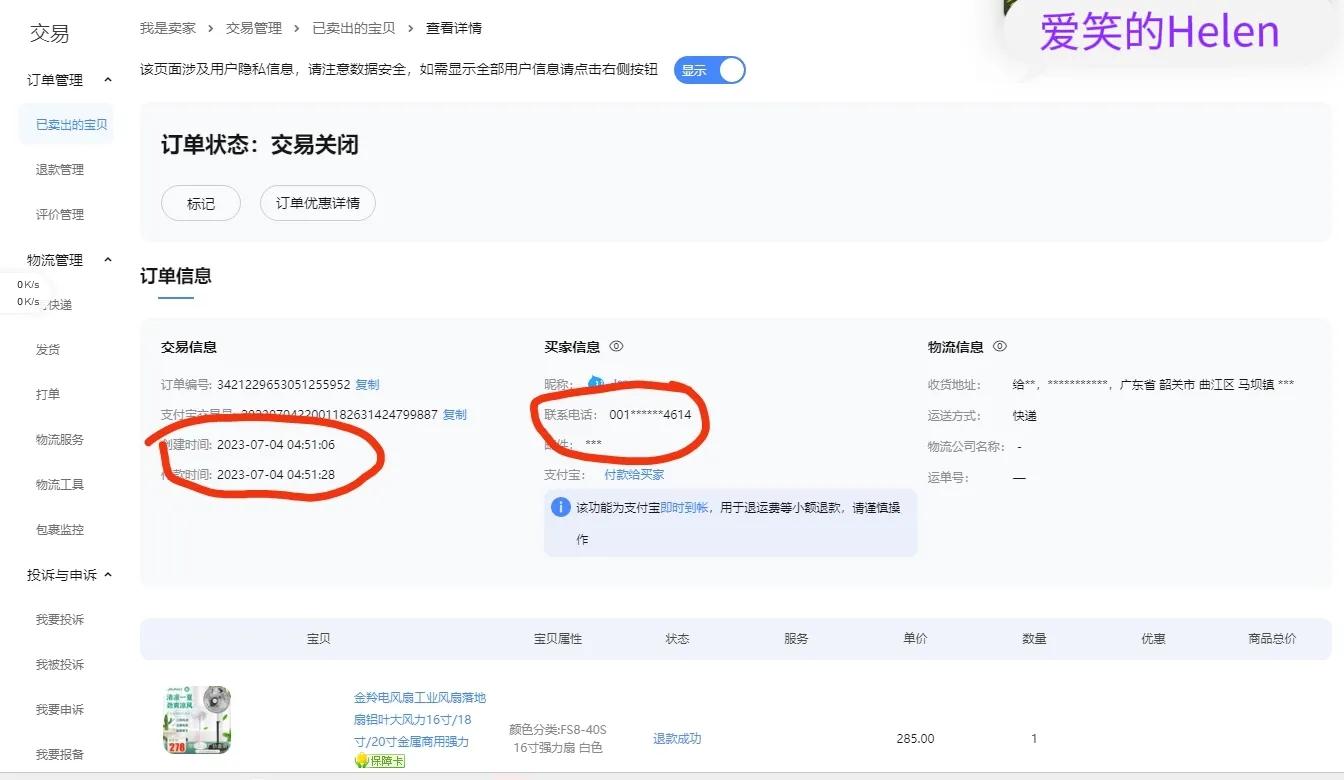Open 发货 from the logistics menu
The image size is (1344, 780).
[47, 349]
